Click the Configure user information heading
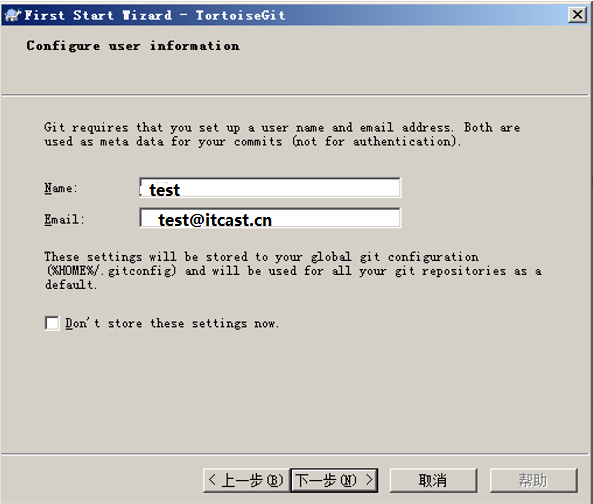The height and width of the screenshot is (504, 593). (133, 46)
